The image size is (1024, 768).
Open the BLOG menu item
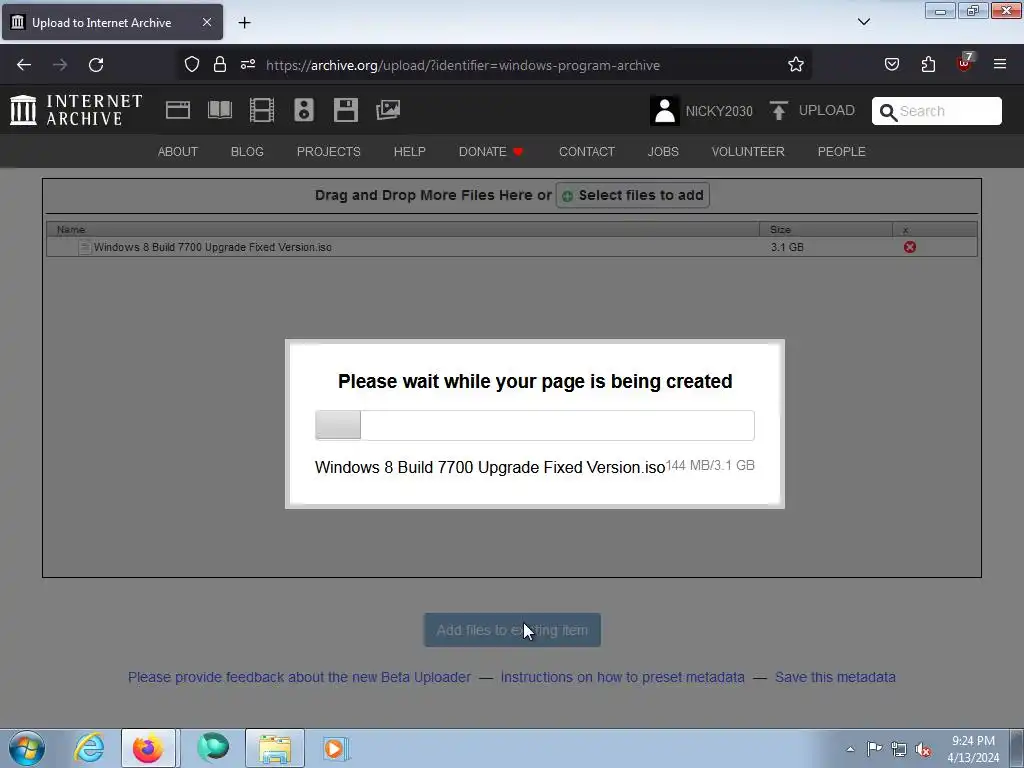247,152
